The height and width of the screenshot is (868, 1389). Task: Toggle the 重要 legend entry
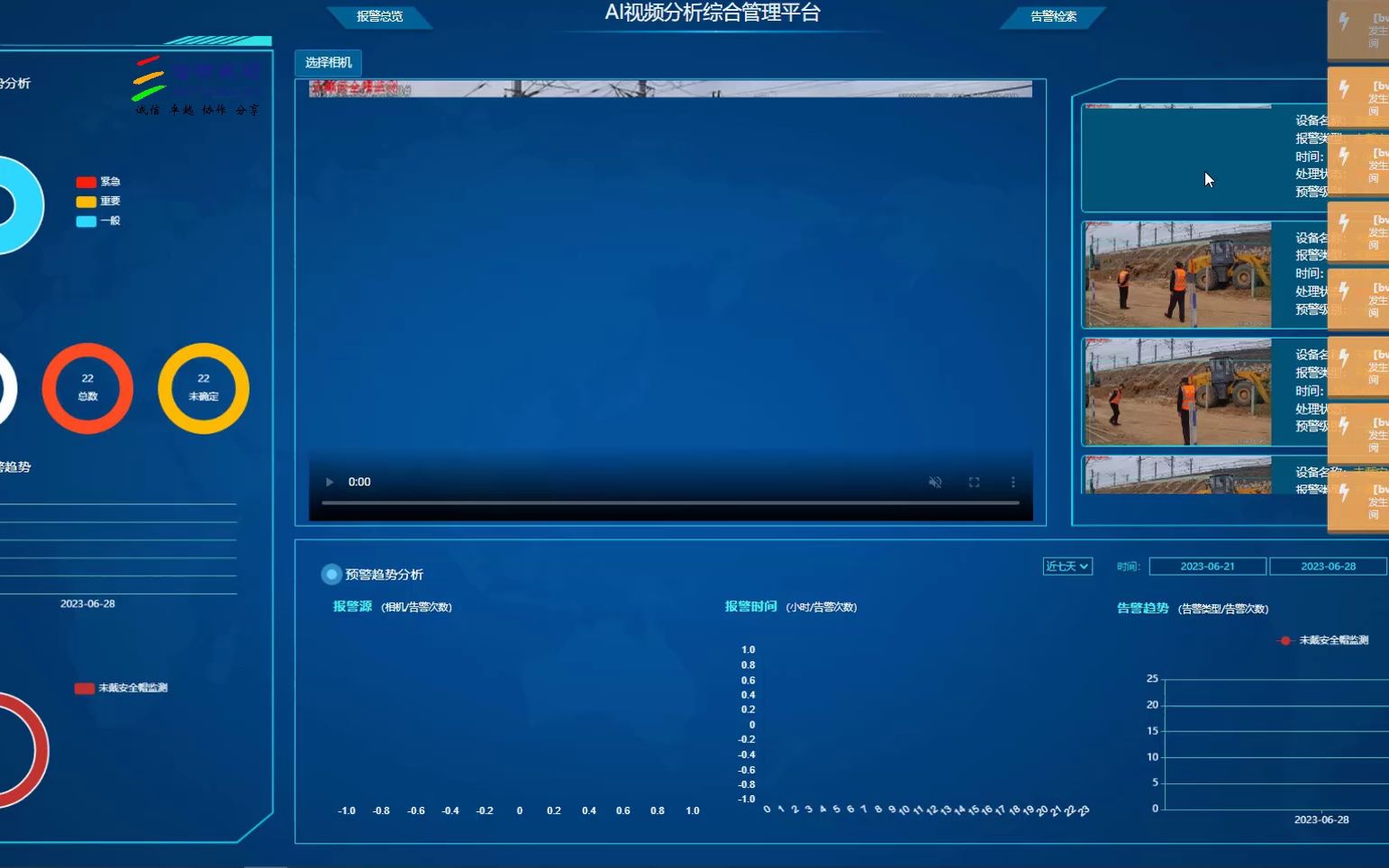98,202
